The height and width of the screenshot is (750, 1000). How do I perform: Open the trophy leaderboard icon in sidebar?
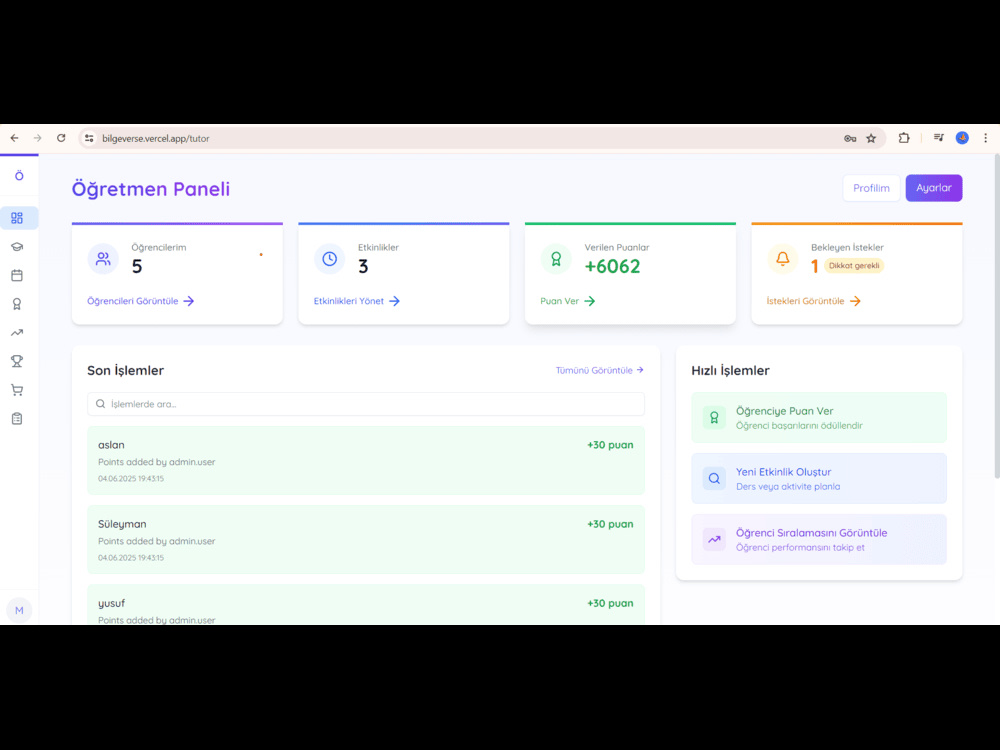click(x=17, y=362)
